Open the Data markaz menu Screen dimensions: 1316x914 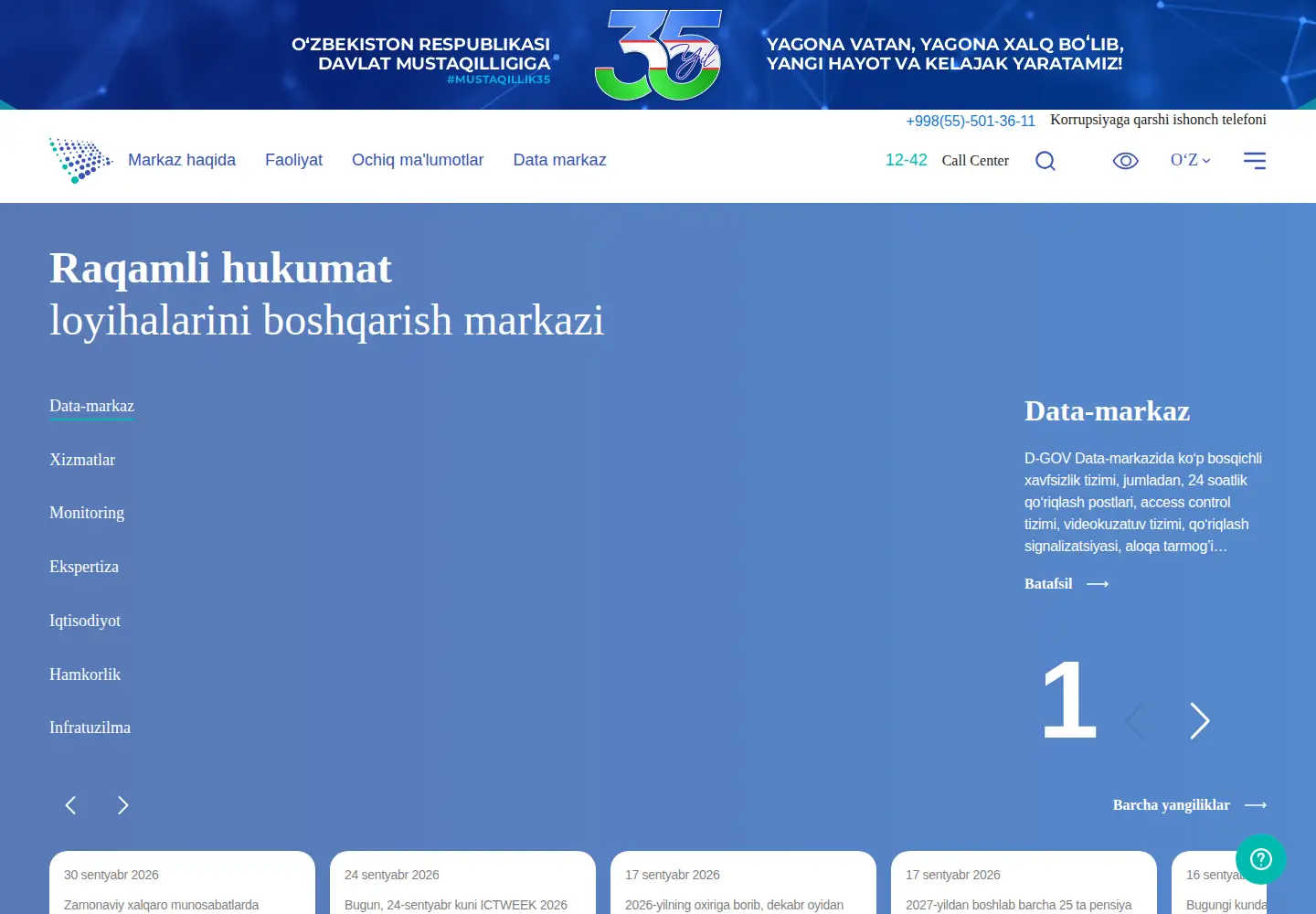pyautogui.click(x=559, y=160)
